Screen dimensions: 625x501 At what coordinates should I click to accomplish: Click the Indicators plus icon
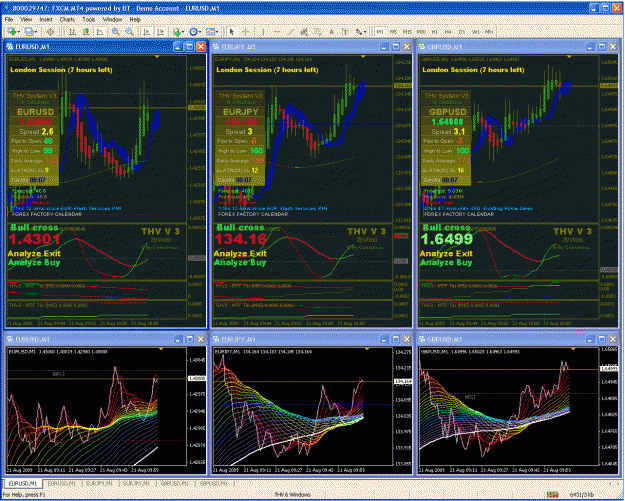coord(176,32)
